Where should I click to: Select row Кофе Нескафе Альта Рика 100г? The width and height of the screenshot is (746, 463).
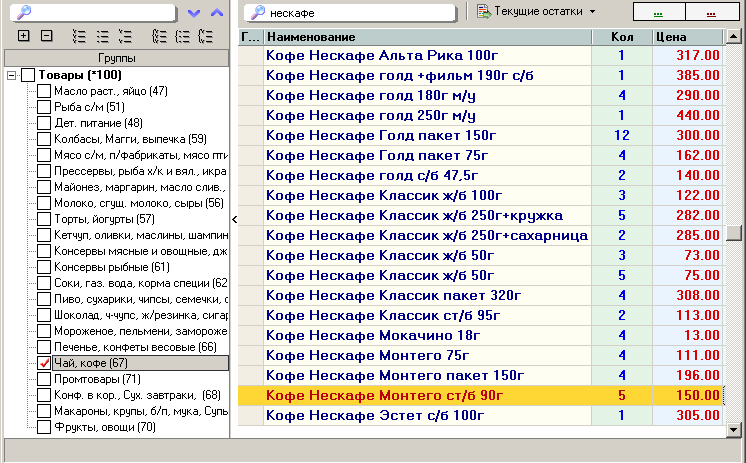click(481, 55)
